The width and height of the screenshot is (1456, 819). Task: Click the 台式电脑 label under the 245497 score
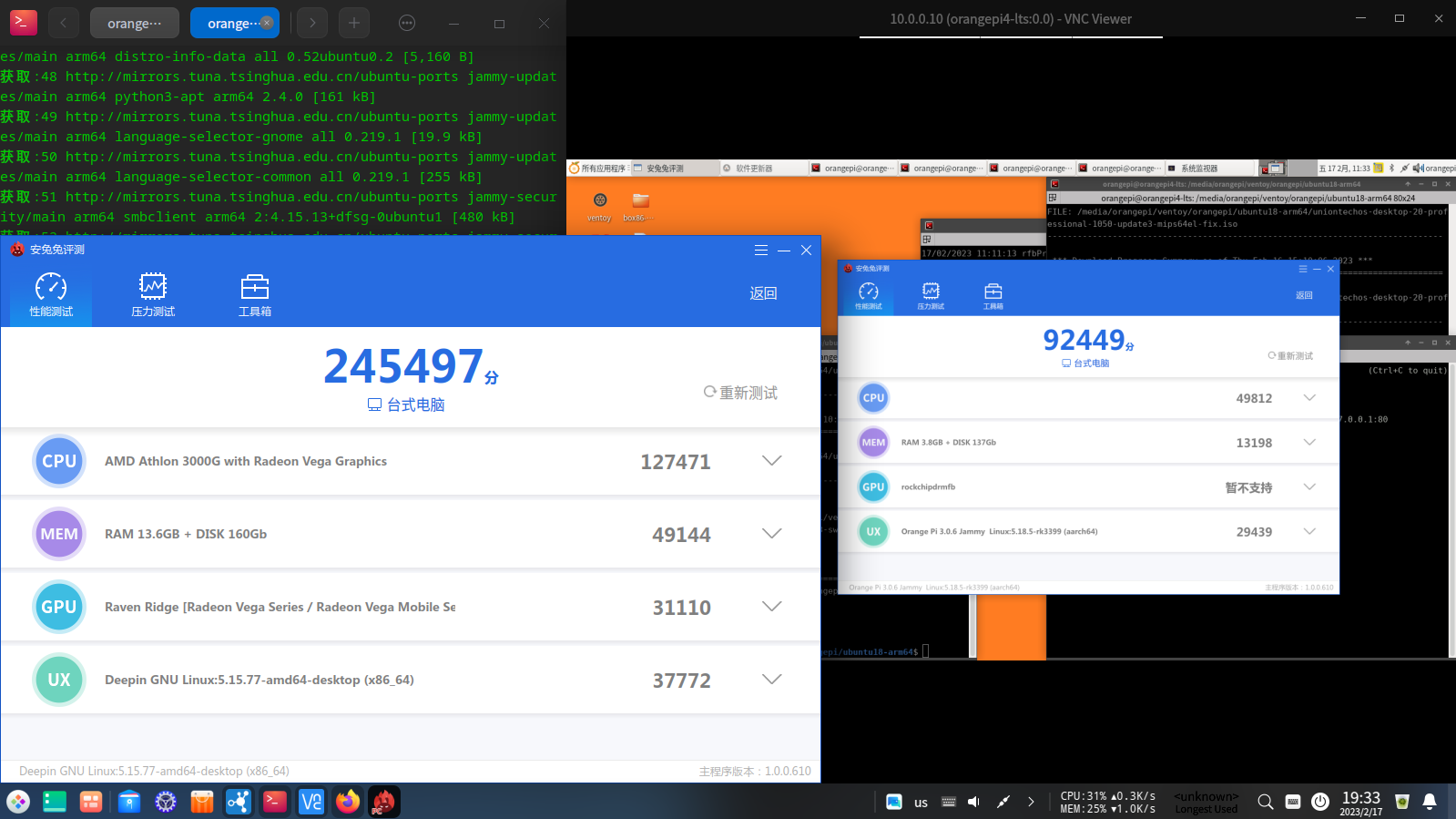tap(406, 404)
